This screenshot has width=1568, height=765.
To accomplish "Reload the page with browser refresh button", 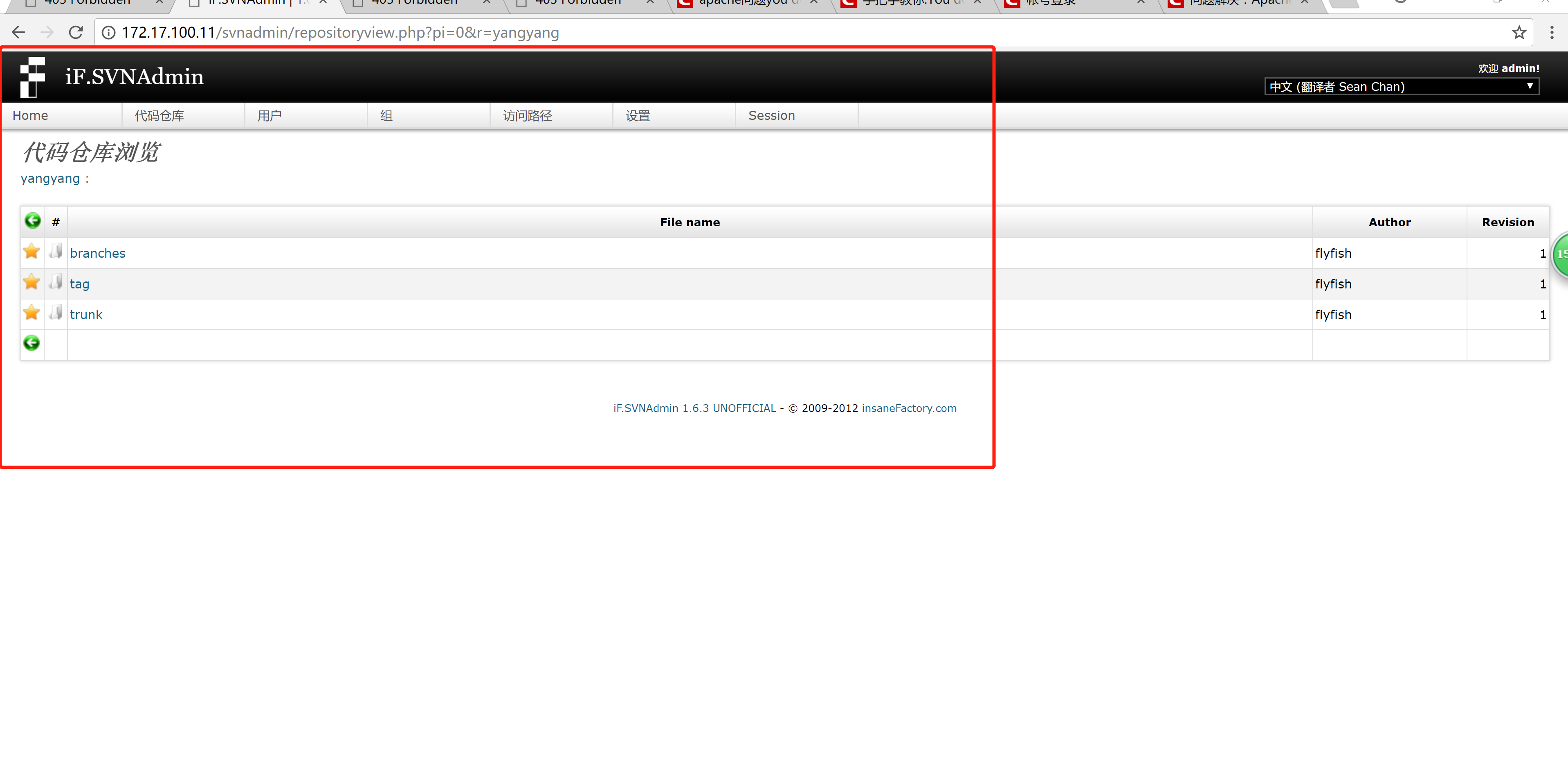I will (x=76, y=32).
